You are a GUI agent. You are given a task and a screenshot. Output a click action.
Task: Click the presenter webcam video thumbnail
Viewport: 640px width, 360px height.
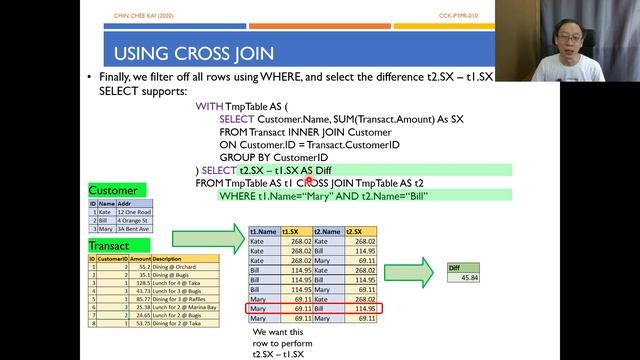pyautogui.click(x=567, y=40)
